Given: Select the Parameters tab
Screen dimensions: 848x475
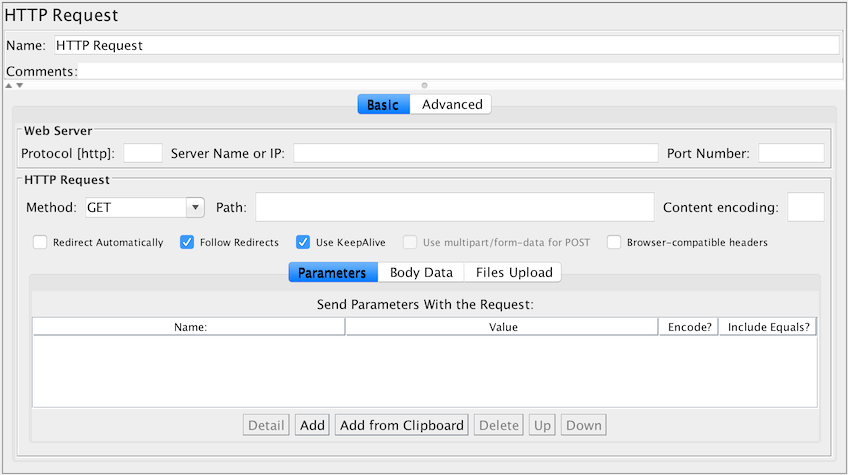Looking at the screenshot, I should 333,272.
